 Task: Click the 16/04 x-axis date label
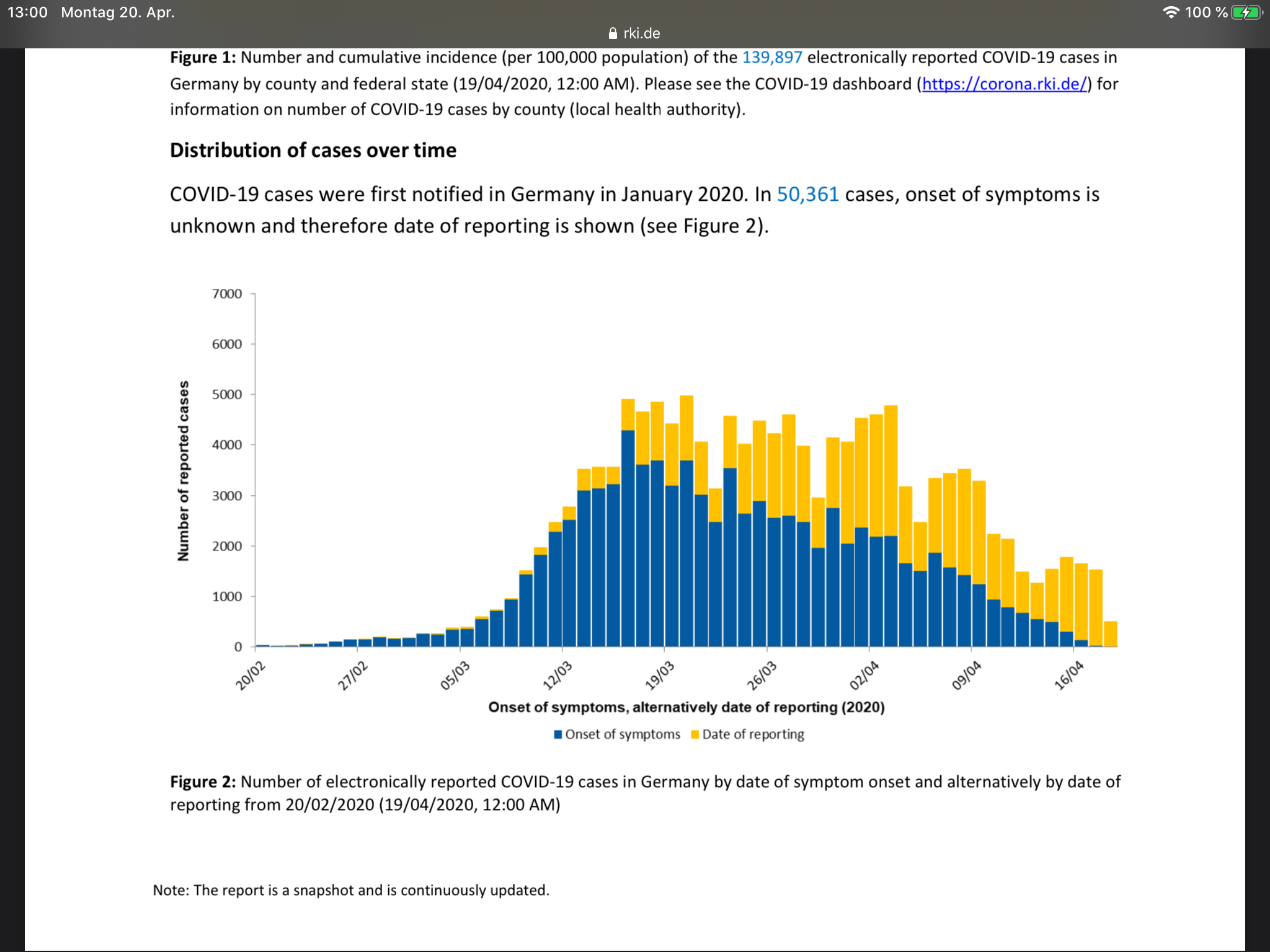1068,676
